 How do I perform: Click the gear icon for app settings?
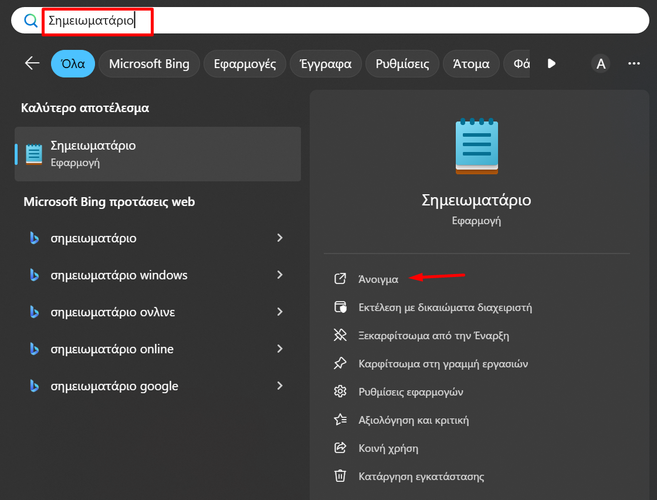click(x=340, y=391)
